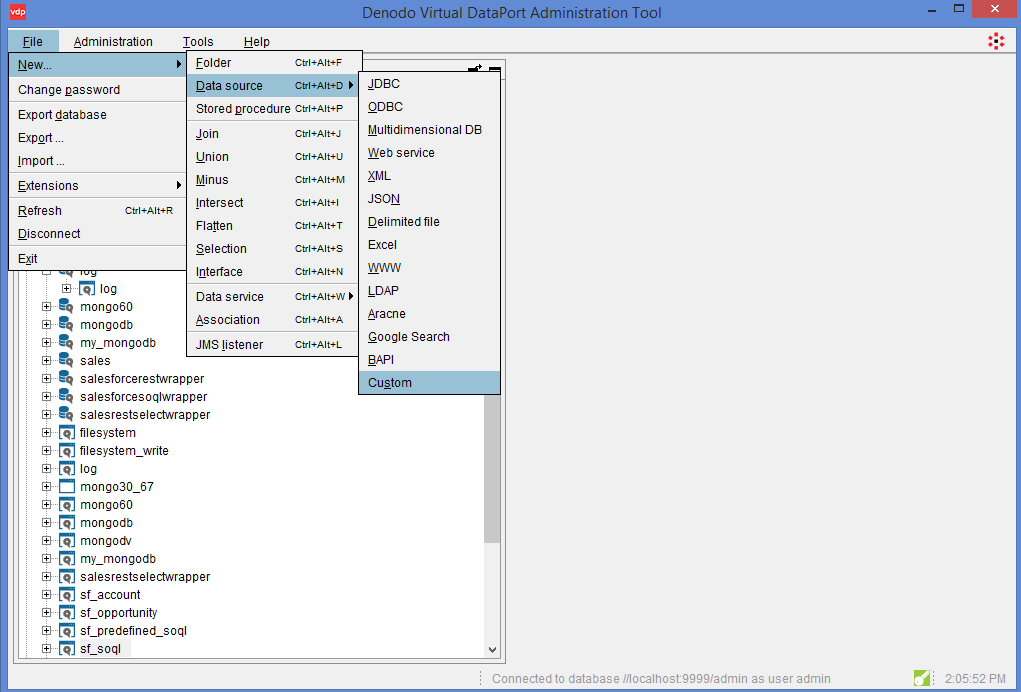Click the Denodo logo icon at top right
This screenshot has height=692, width=1021.
(x=996, y=42)
